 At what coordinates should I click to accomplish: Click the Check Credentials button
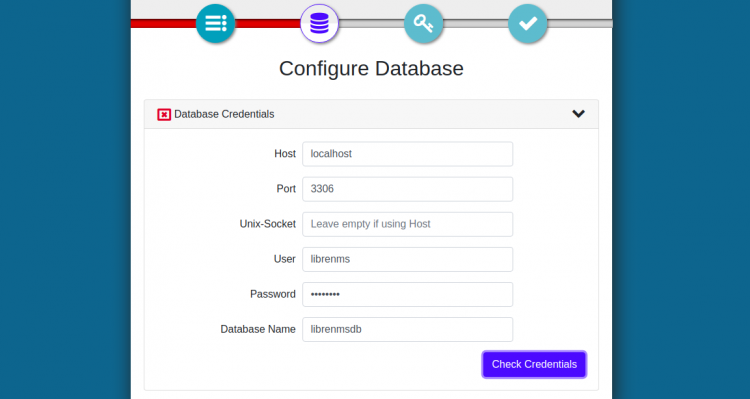click(x=534, y=365)
